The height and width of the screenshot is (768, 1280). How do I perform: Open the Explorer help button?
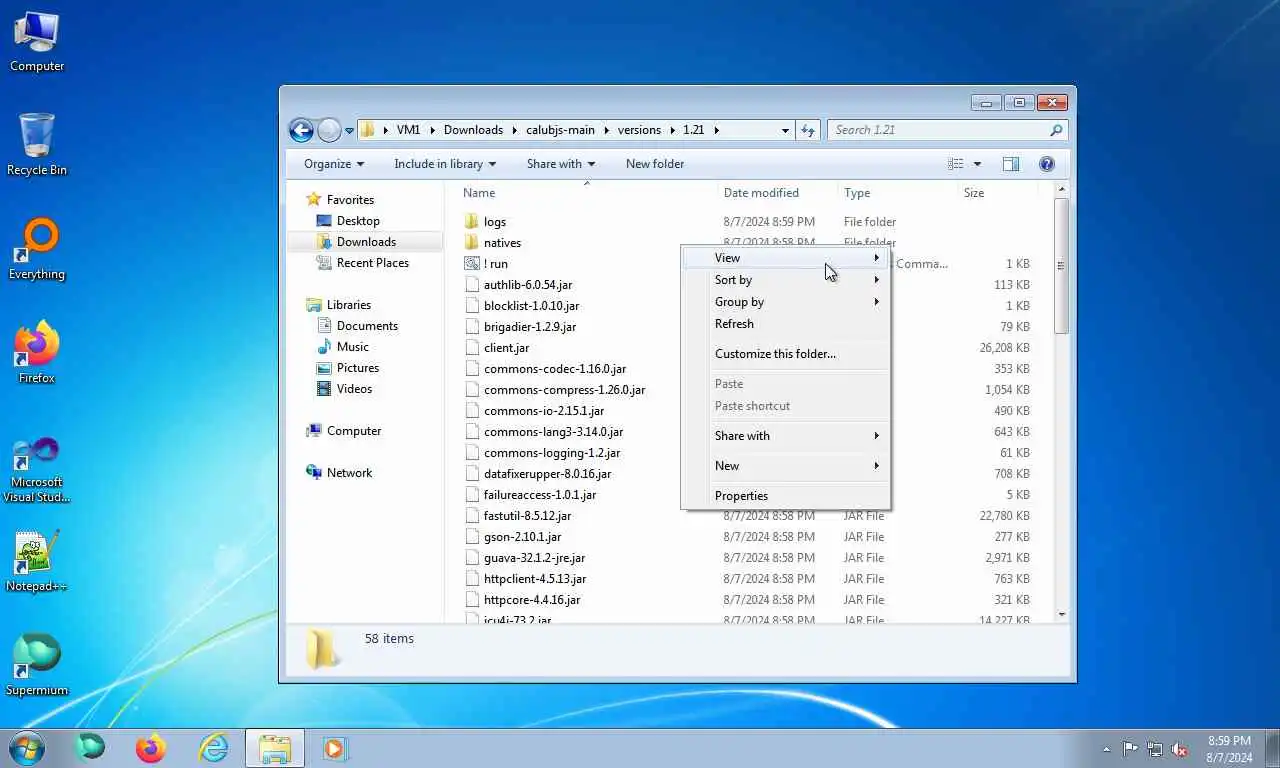[1047, 164]
